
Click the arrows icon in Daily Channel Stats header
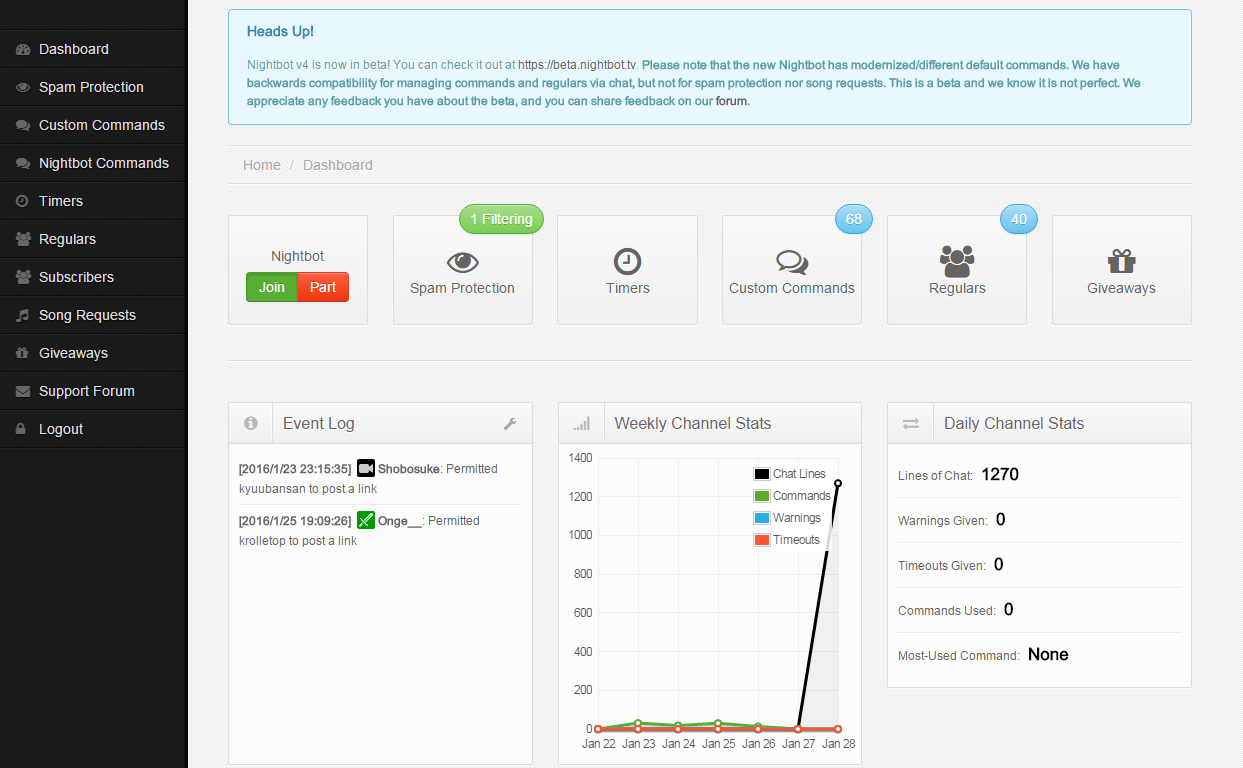point(911,423)
